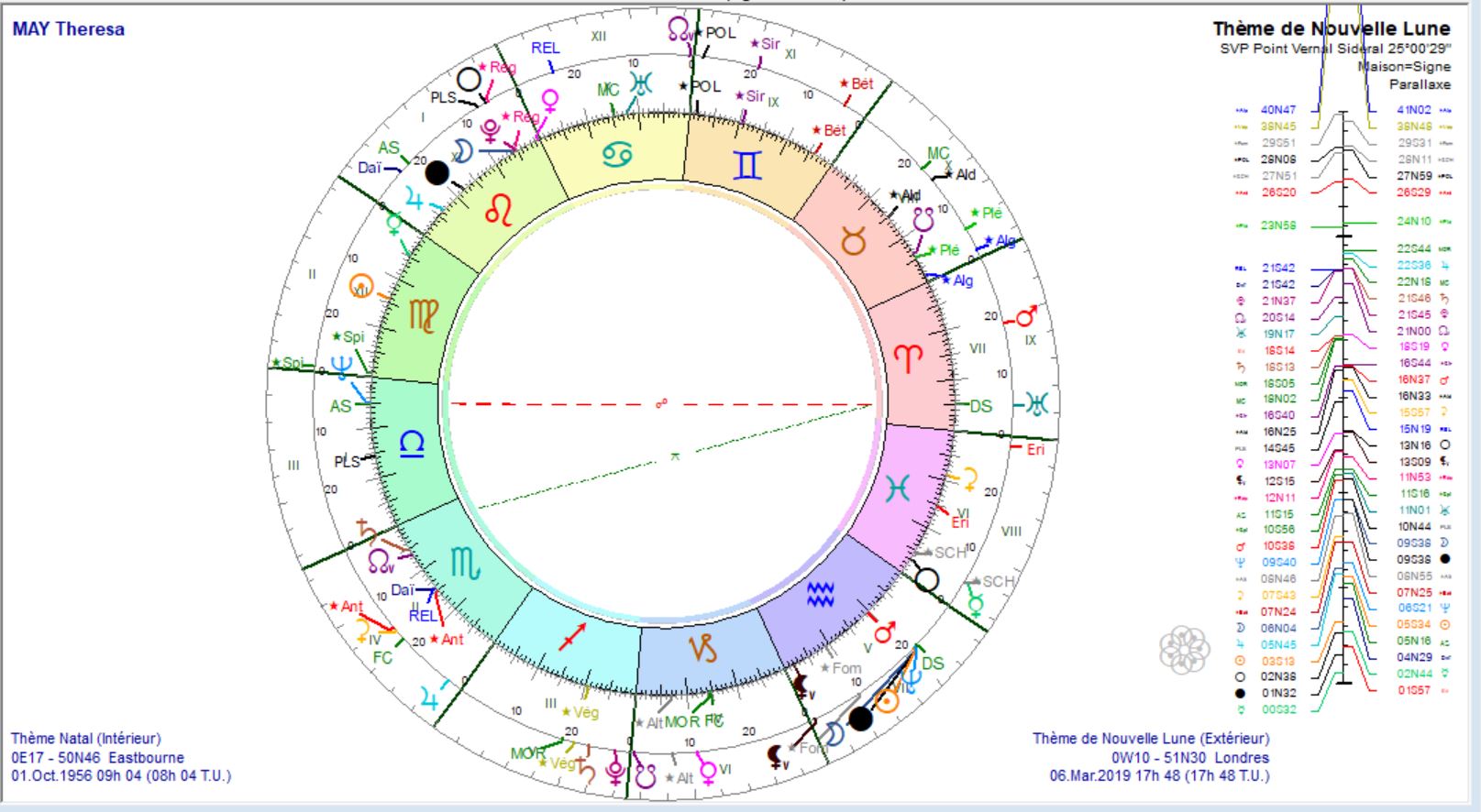Click the Parallaxe option text
1481x812 pixels.
pos(1420,84)
